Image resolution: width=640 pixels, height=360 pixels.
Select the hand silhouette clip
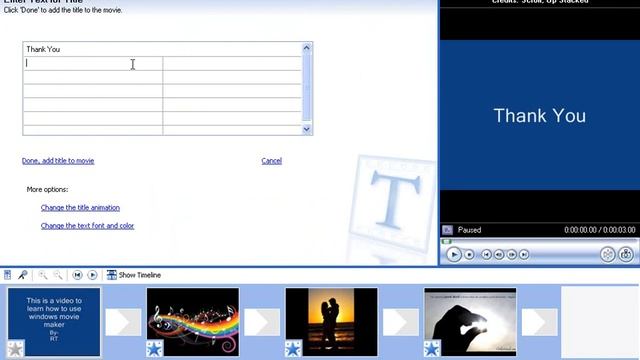(470, 322)
